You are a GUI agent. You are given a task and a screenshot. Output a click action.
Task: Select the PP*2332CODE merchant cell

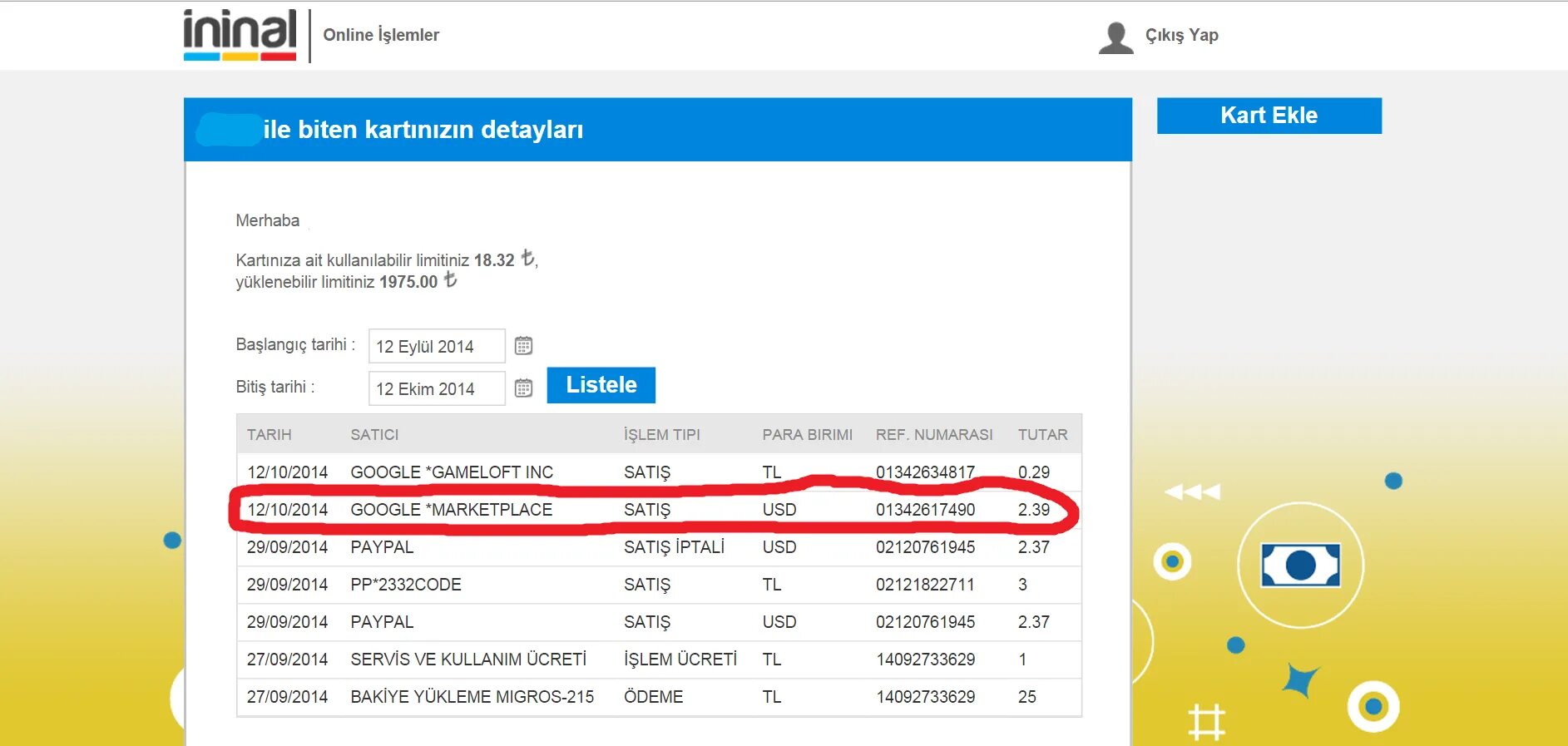pyautogui.click(x=406, y=585)
